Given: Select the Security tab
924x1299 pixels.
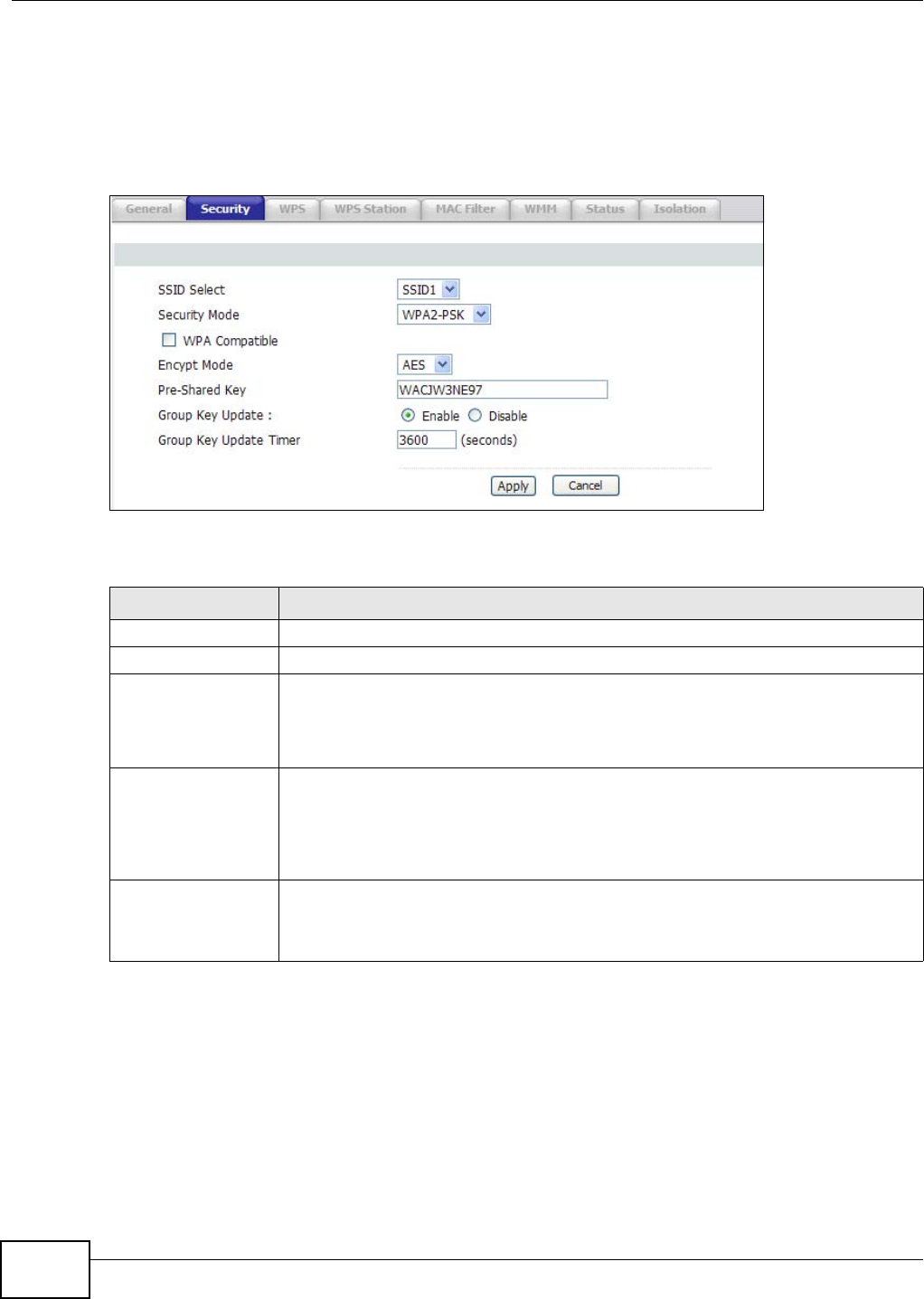Looking at the screenshot, I should pos(225,209).
